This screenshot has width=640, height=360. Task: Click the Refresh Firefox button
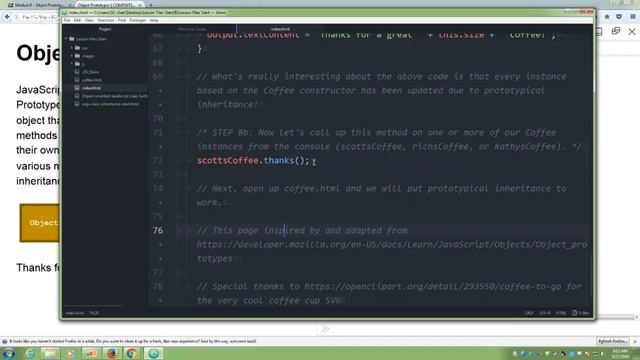(x=612, y=341)
